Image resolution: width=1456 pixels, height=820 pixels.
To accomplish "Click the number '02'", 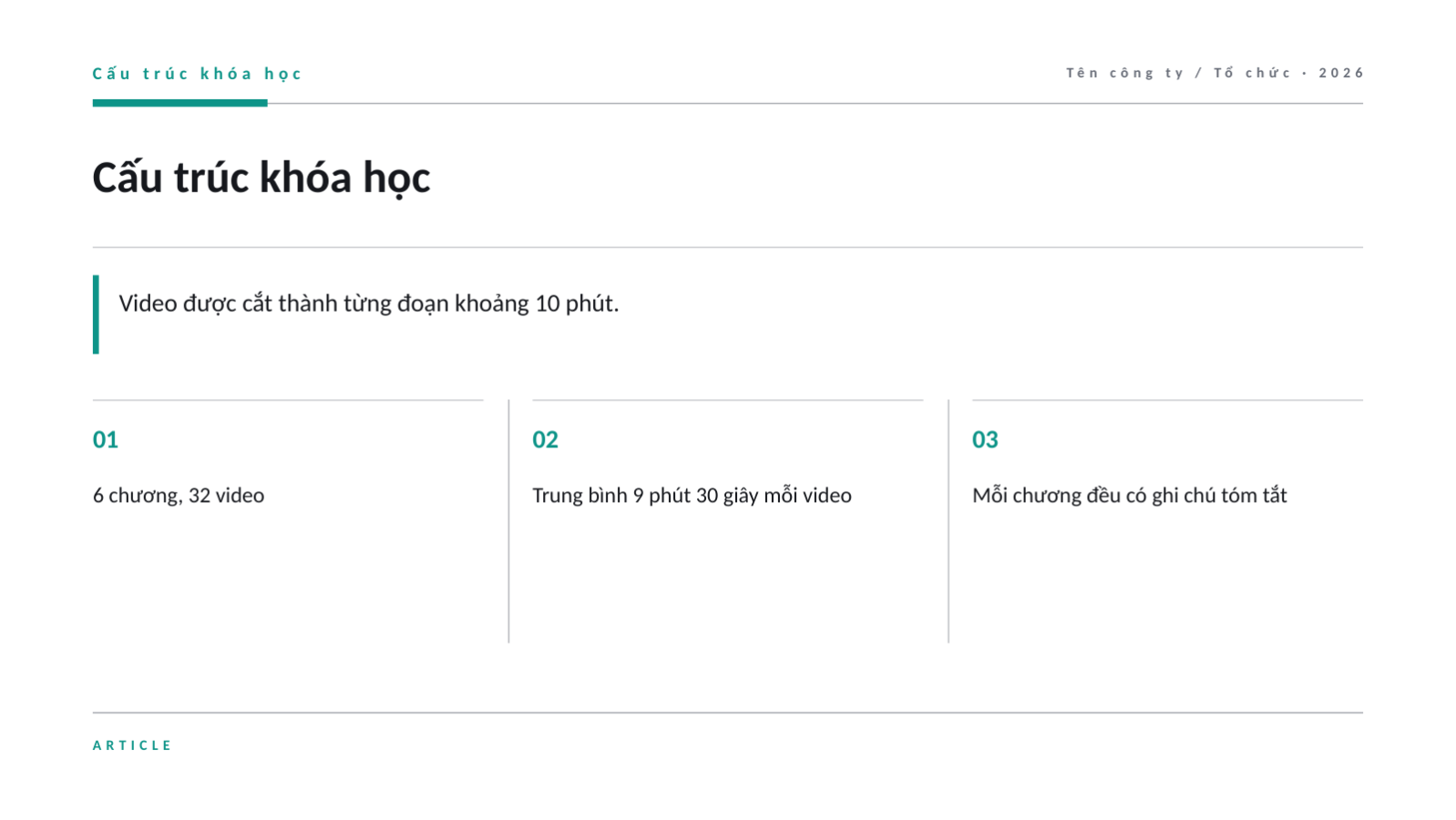I will (545, 439).
